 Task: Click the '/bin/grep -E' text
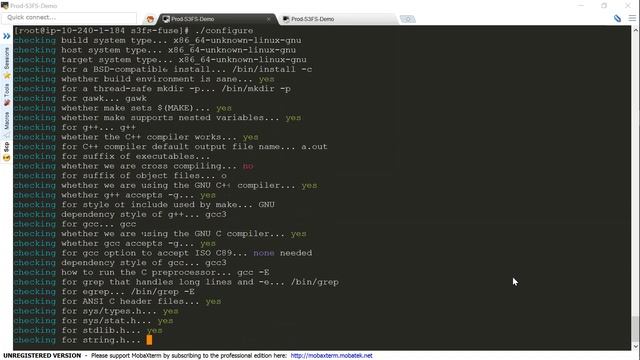point(162,292)
